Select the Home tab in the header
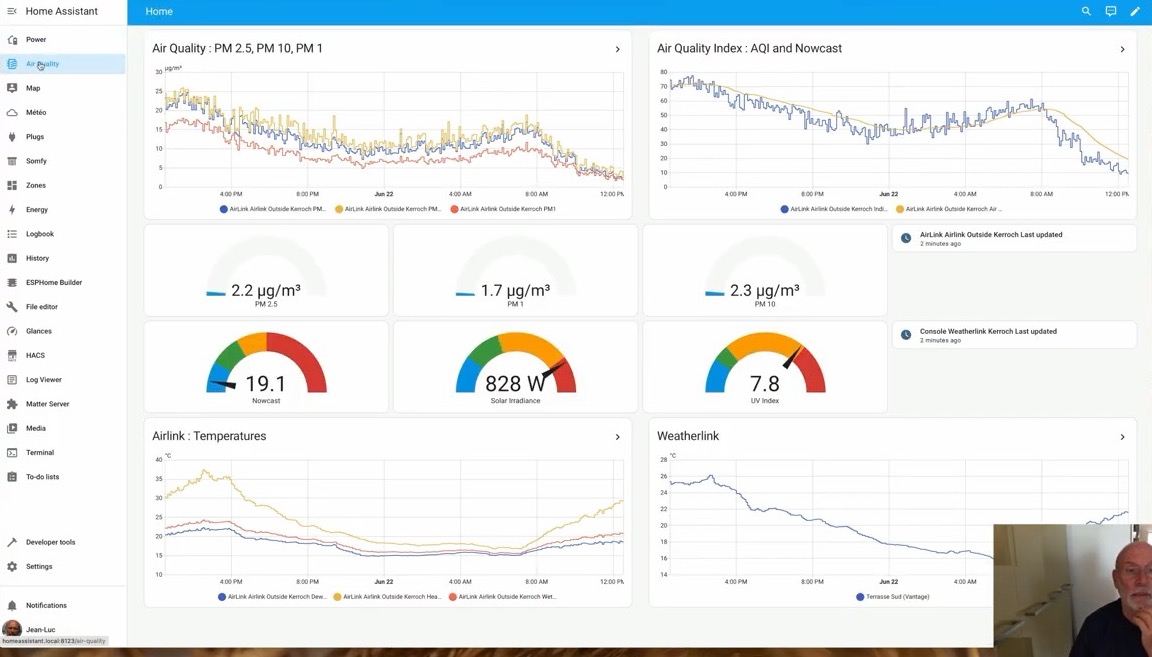Viewport: 1152px width, 657px height. coord(159,11)
